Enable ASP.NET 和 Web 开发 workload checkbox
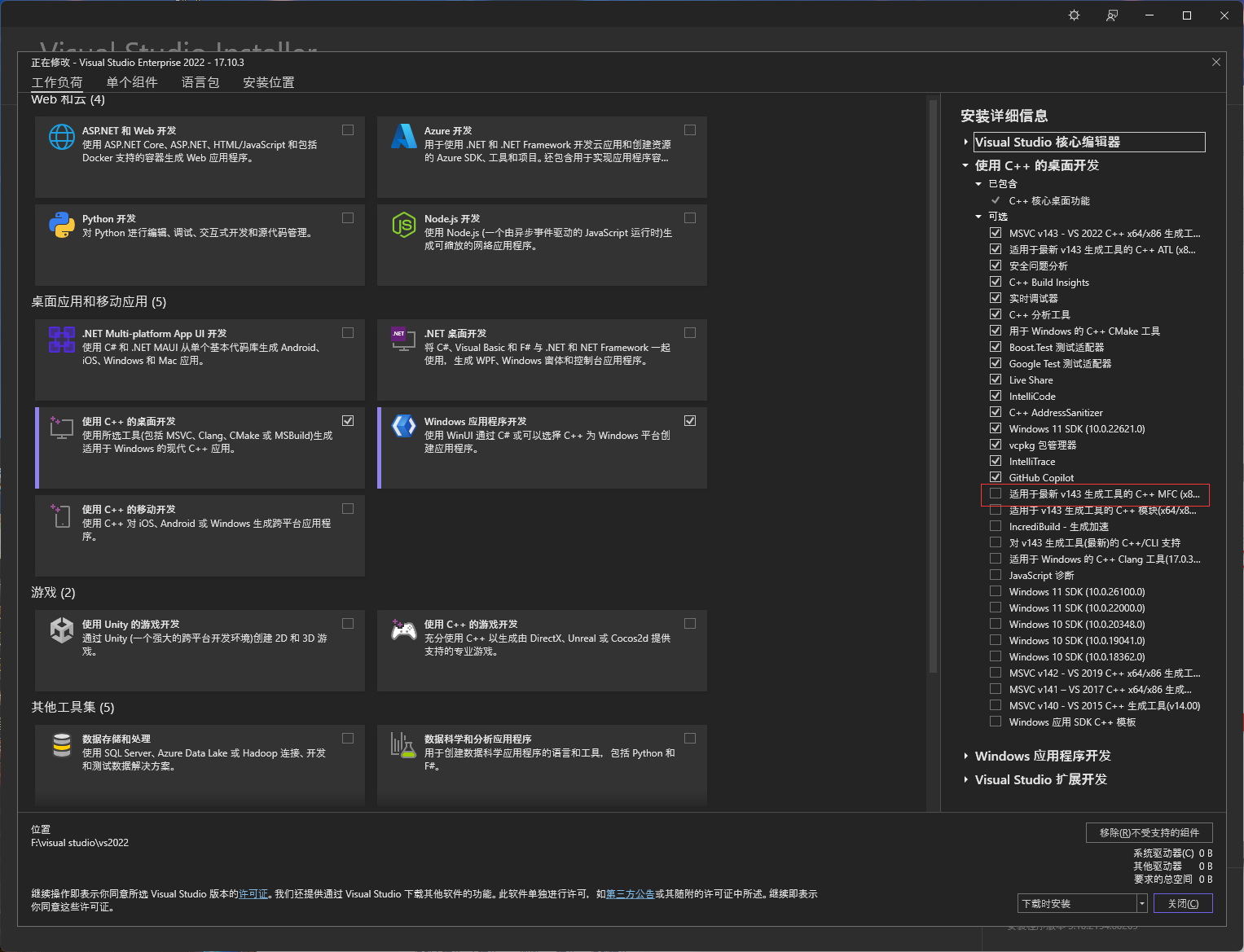Viewport: 1244px width, 952px height. tap(348, 129)
